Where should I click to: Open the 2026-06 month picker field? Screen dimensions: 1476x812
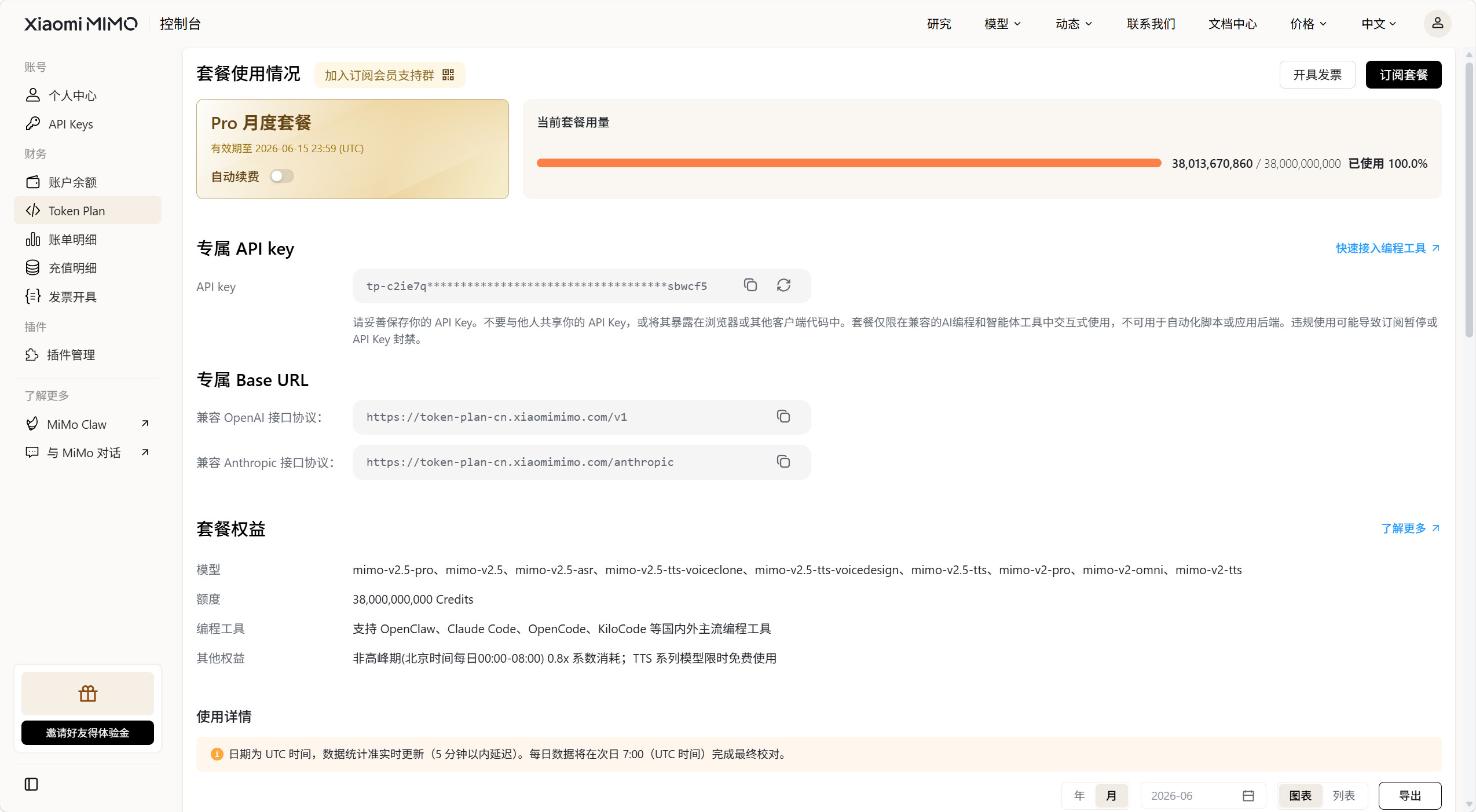[x=1203, y=796]
